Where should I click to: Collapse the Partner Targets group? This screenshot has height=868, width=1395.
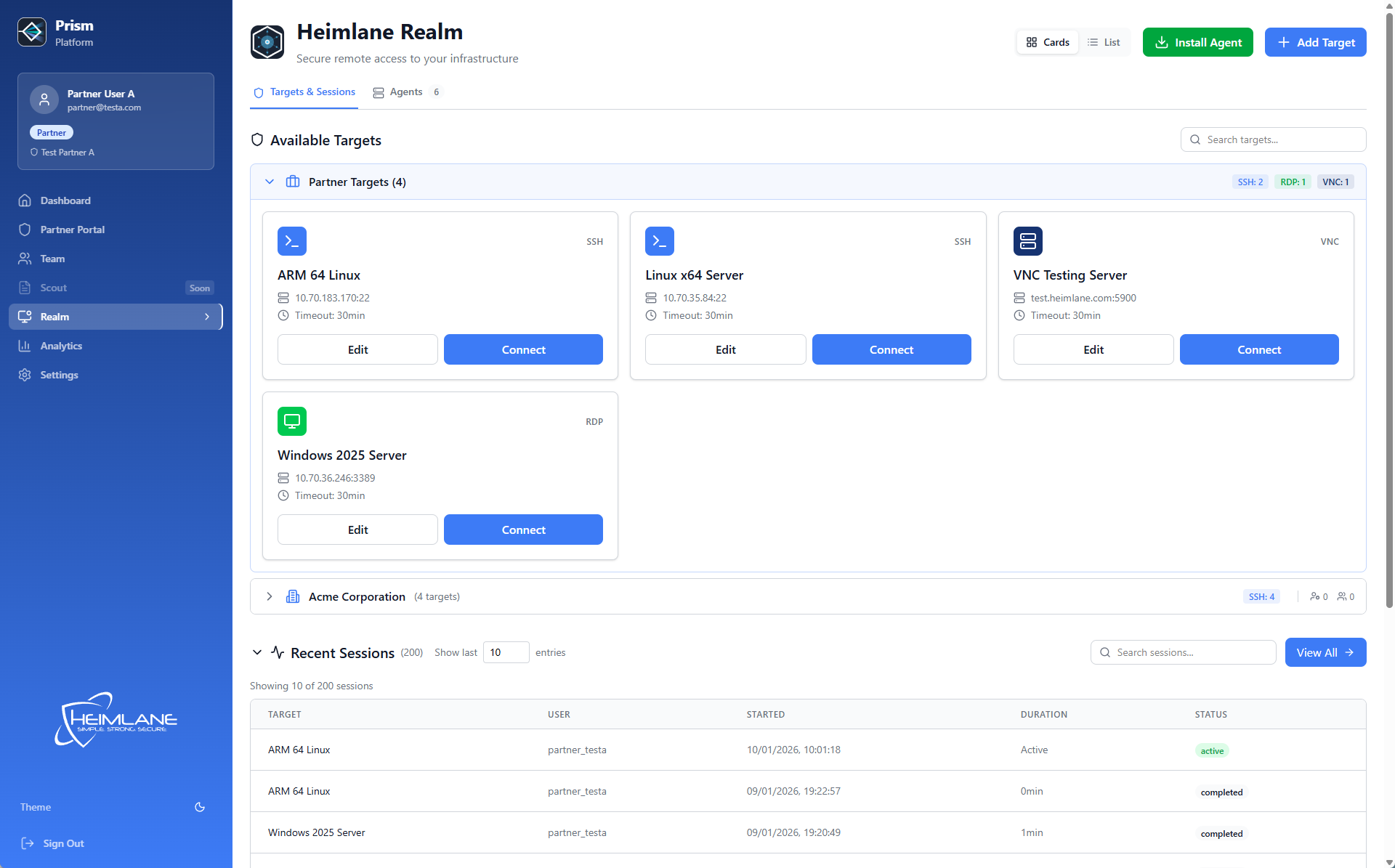click(270, 182)
